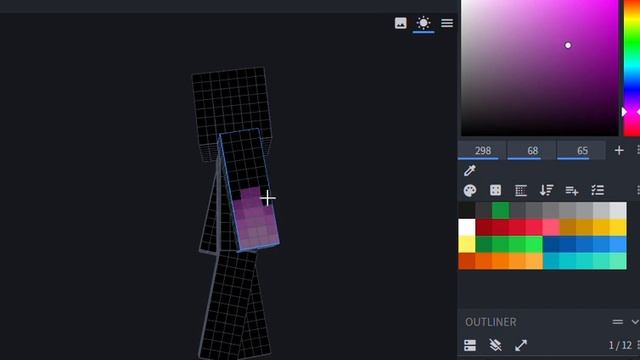Select the black palette swatch
The height and width of the screenshot is (360, 640).
tap(467, 210)
